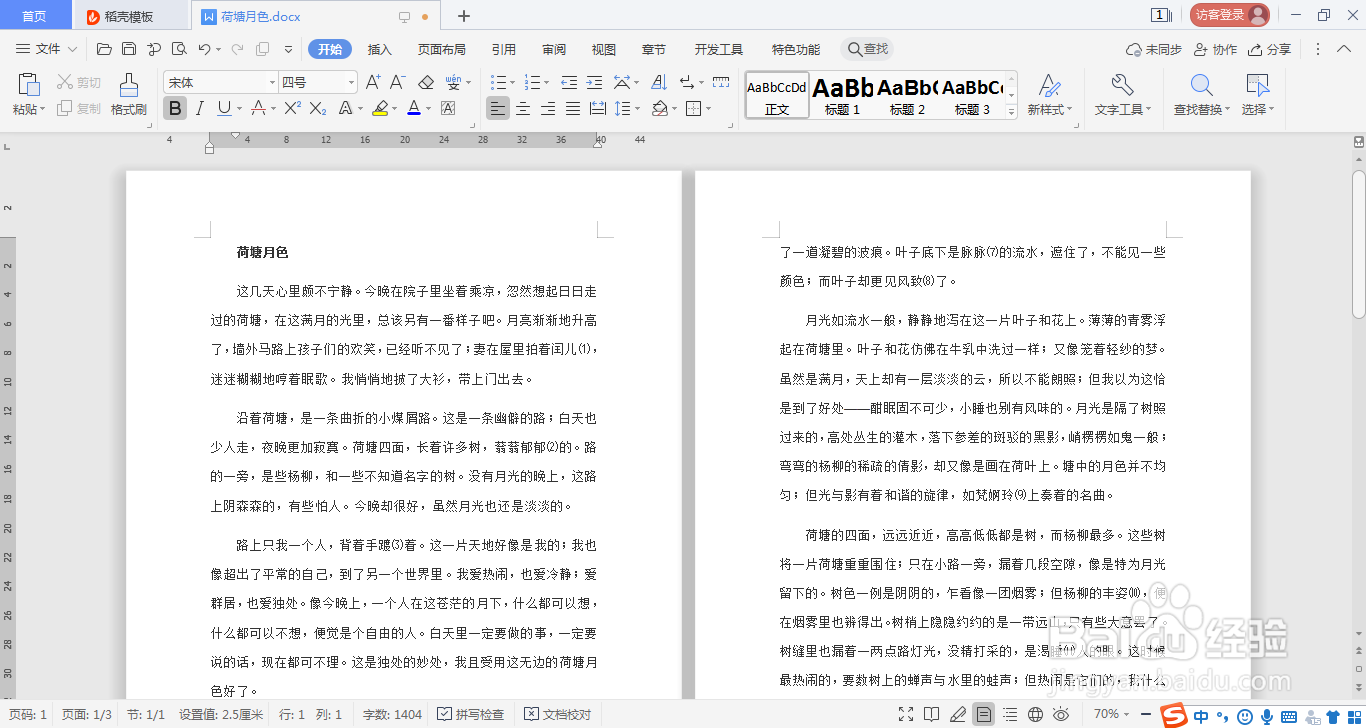The image size is (1366, 728).
Task: Select the Format Painter (格式刷) tool
Action: coord(127,96)
